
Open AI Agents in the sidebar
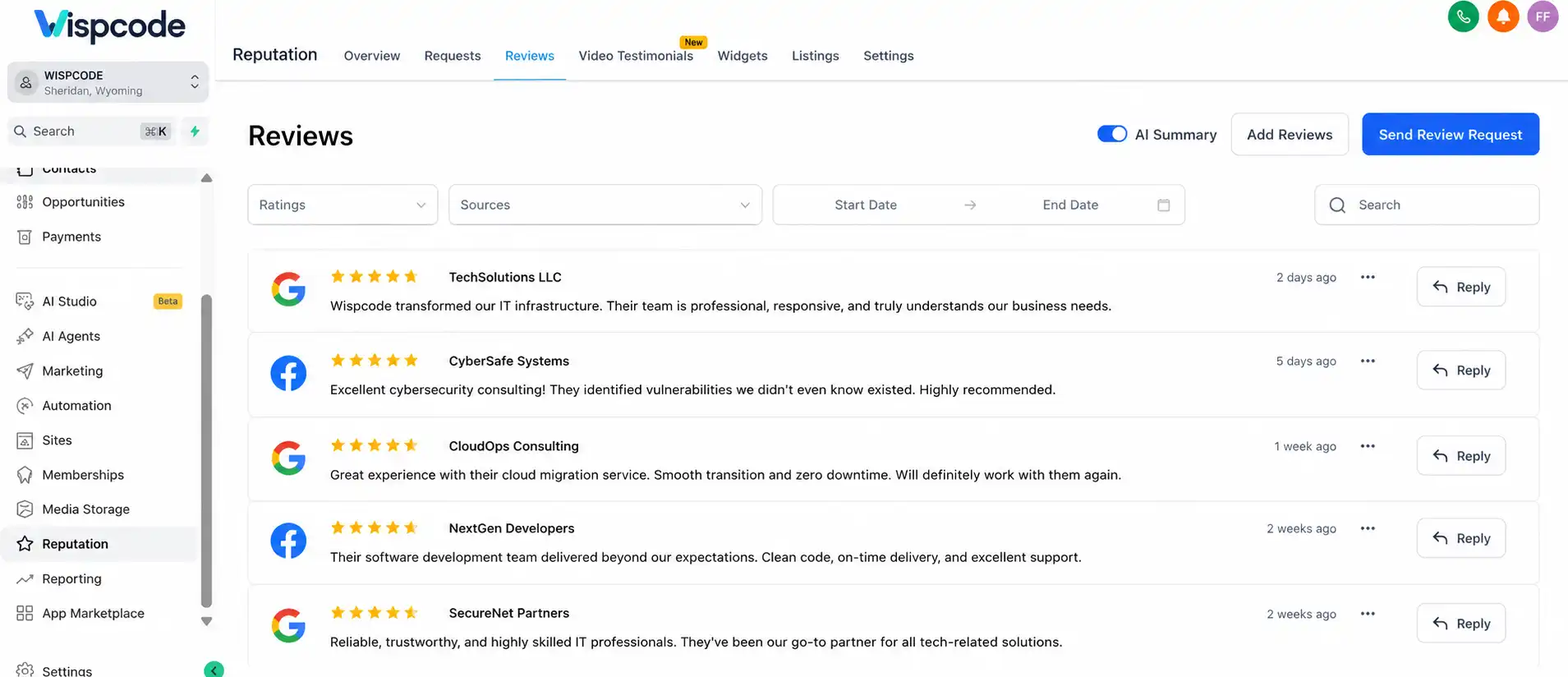[x=71, y=336]
